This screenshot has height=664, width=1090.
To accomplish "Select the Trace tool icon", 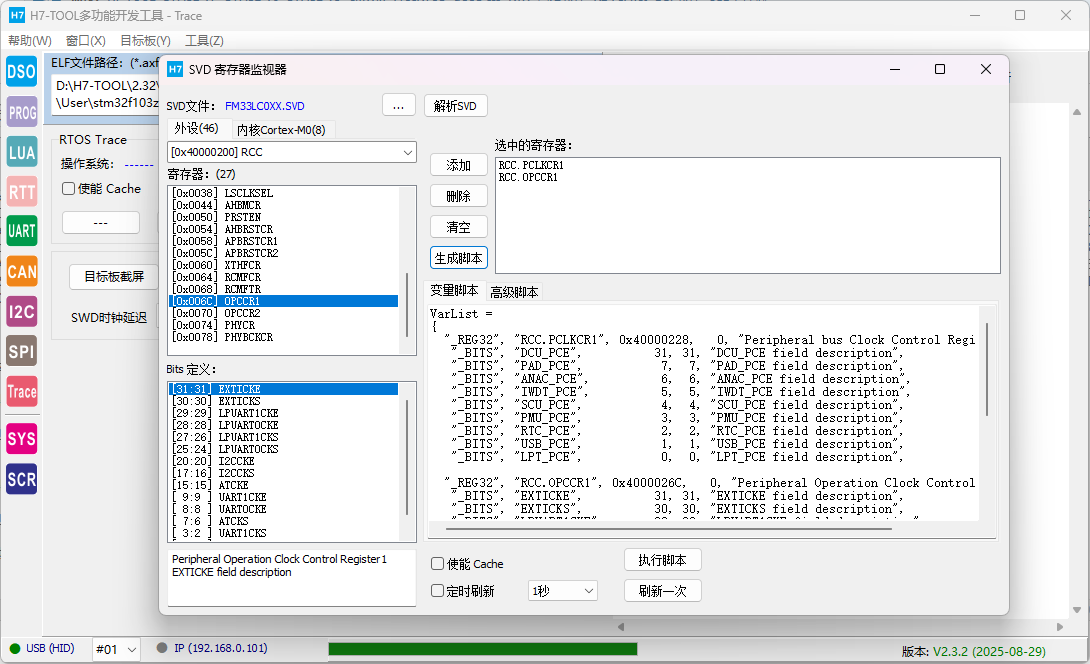I will click(22, 391).
